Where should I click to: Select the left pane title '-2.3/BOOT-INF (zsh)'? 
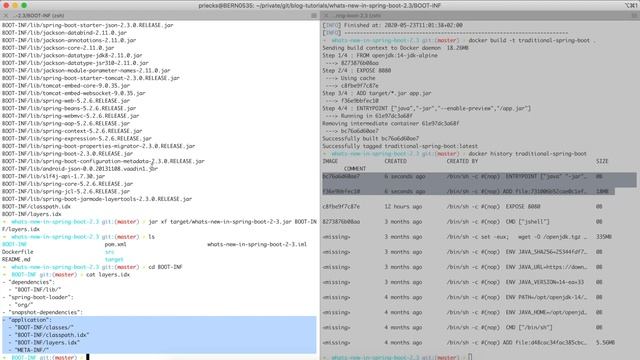click(x=39, y=16)
